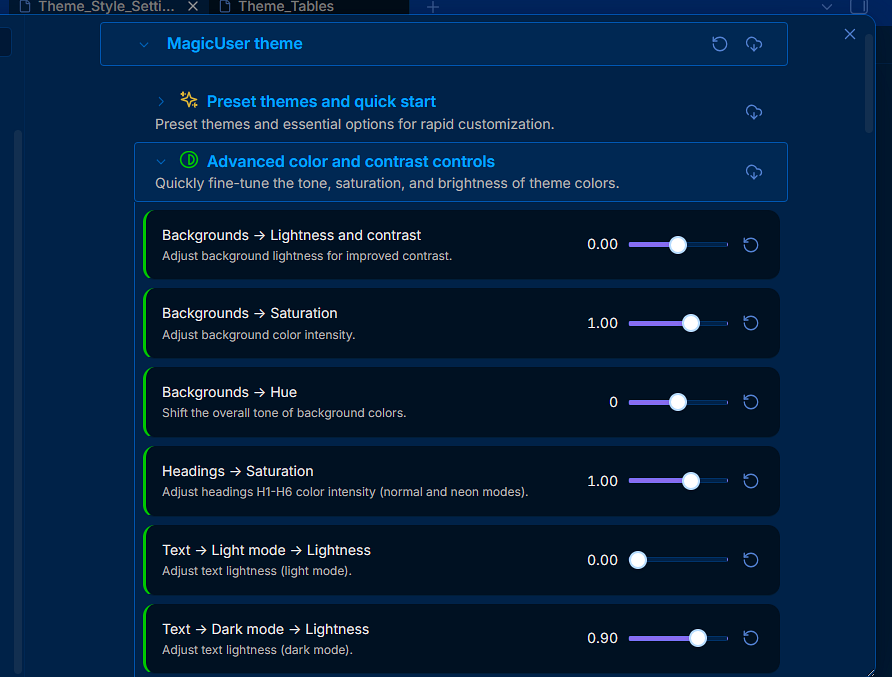The height and width of the screenshot is (677, 892).
Task: Export the Advanced color and contrast controls section
Action: [754, 172]
